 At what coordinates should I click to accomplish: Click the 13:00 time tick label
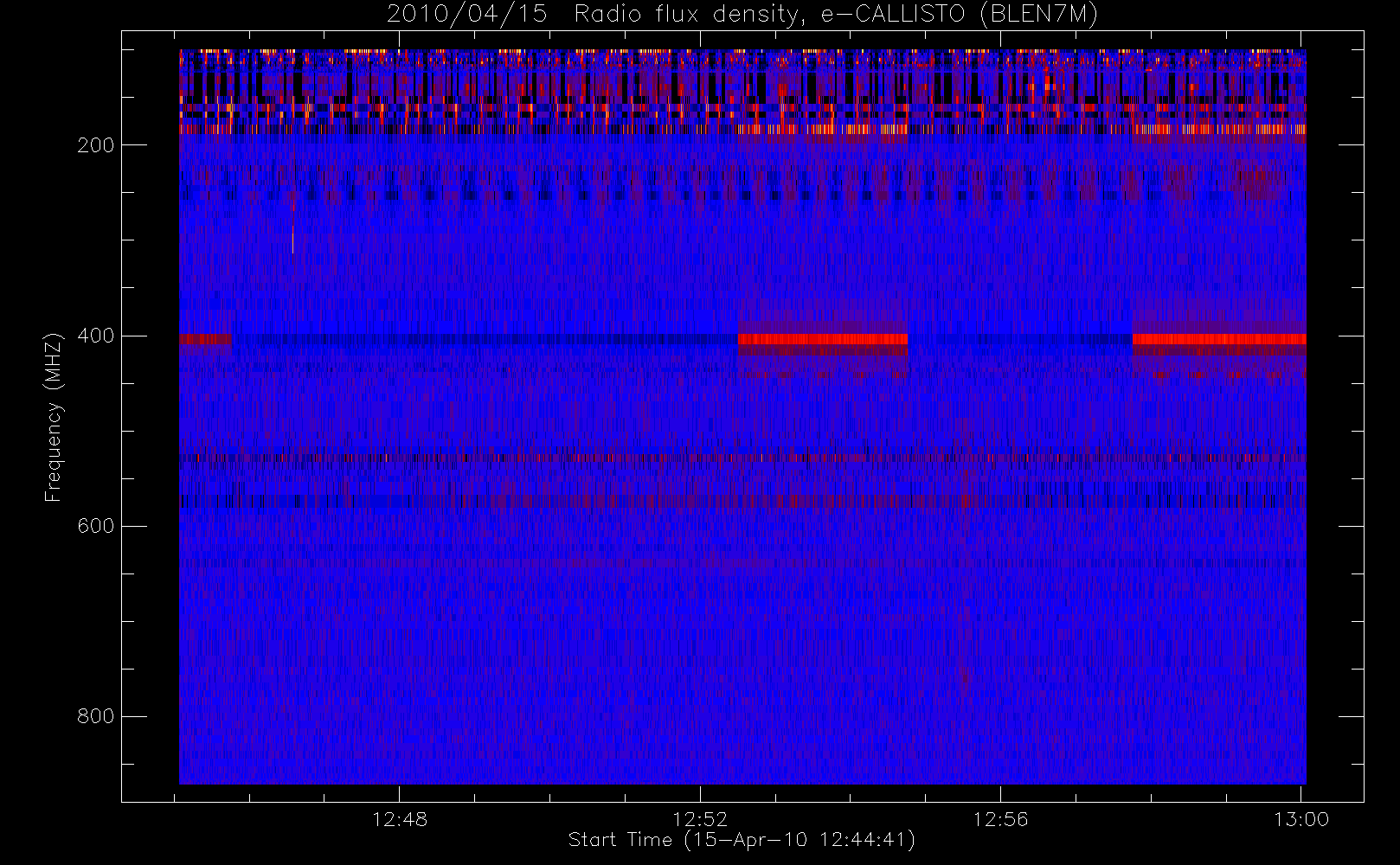[1300, 819]
